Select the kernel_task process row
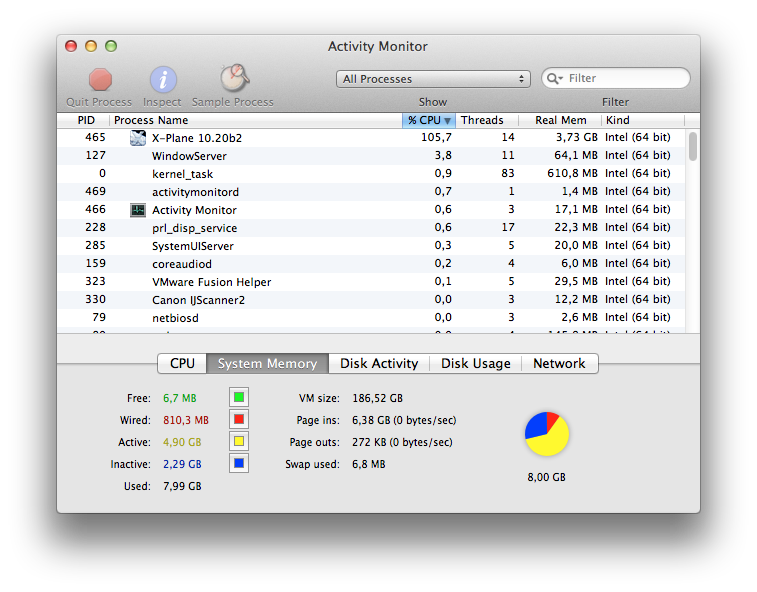Viewport: 757px width, 592px height. coord(371,174)
